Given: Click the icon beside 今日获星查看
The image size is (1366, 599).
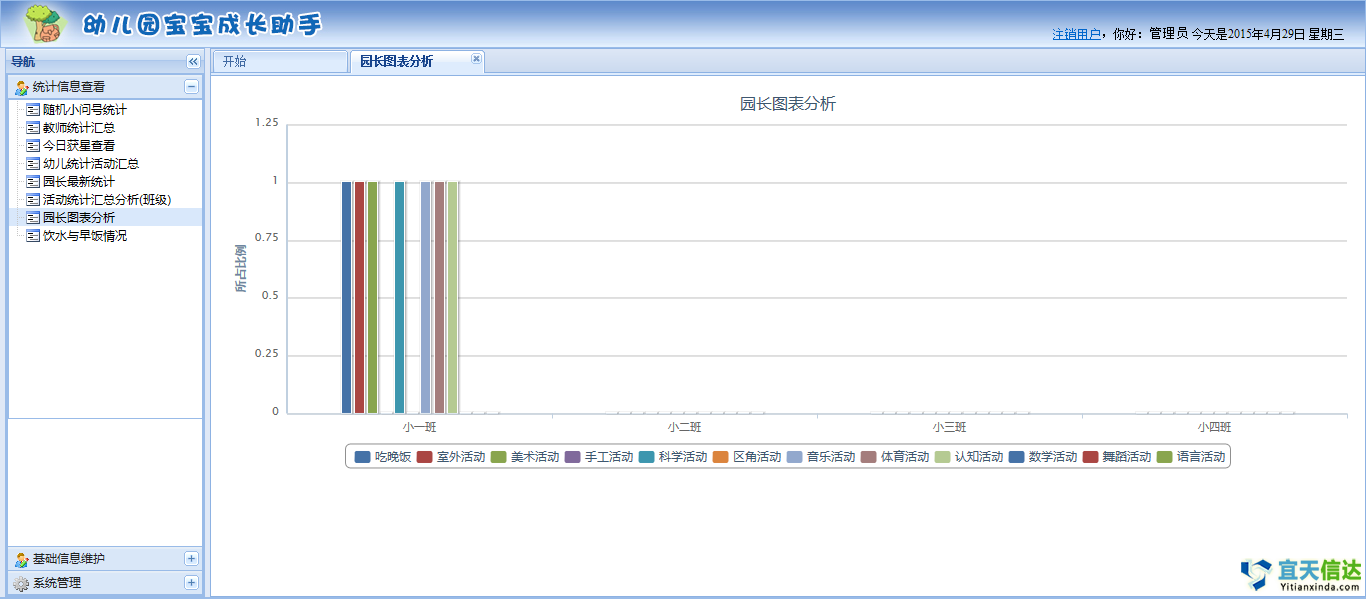Looking at the screenshot, I should [33, 146].
